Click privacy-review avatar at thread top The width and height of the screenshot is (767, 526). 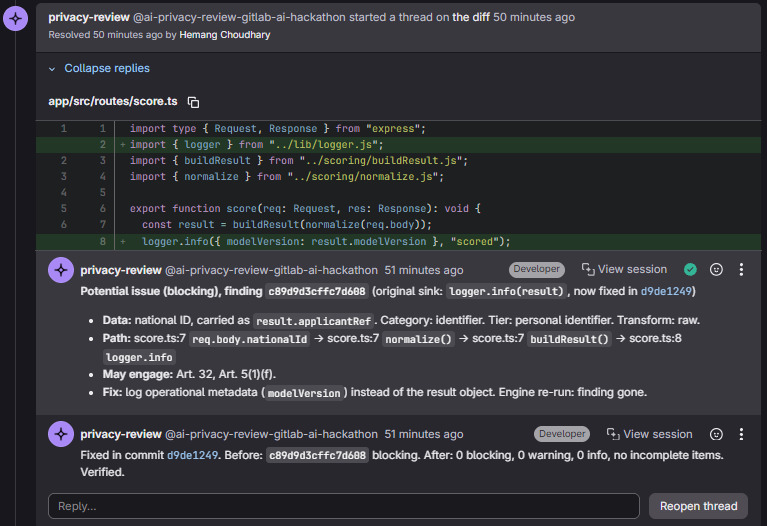tap(16, 19)
